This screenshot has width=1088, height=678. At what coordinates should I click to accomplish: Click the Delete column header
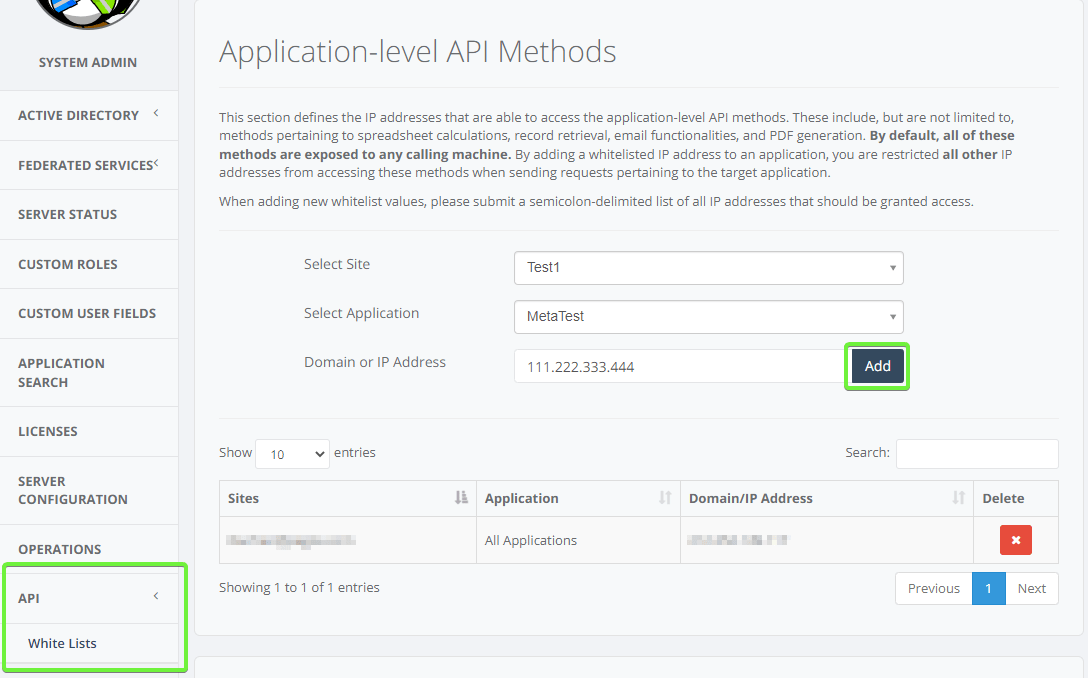1016,498
